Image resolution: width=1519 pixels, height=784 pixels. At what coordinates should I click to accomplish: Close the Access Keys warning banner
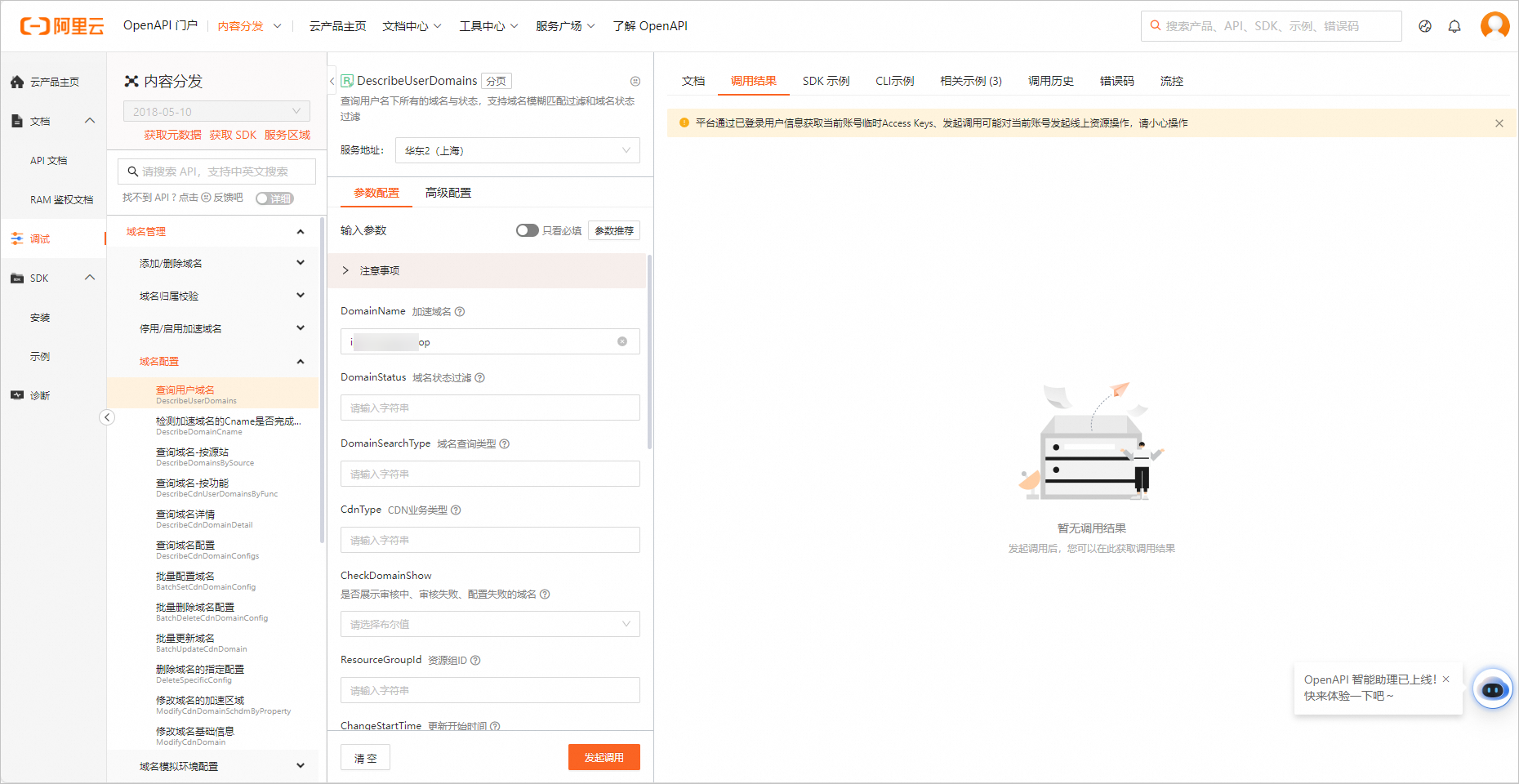(1499, 123)
